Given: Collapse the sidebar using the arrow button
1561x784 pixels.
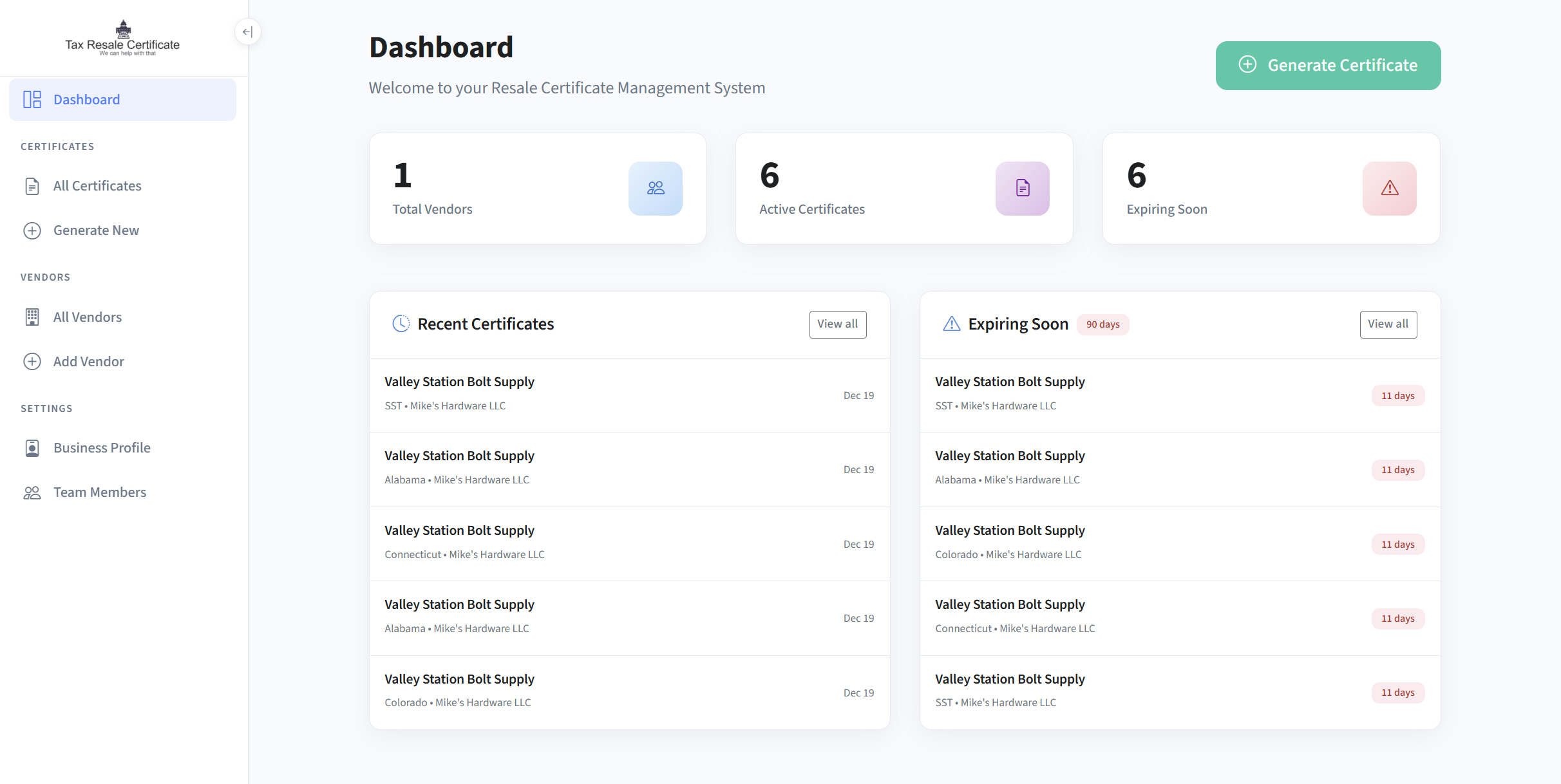Looking at the screenshot, I should (247, 31).
